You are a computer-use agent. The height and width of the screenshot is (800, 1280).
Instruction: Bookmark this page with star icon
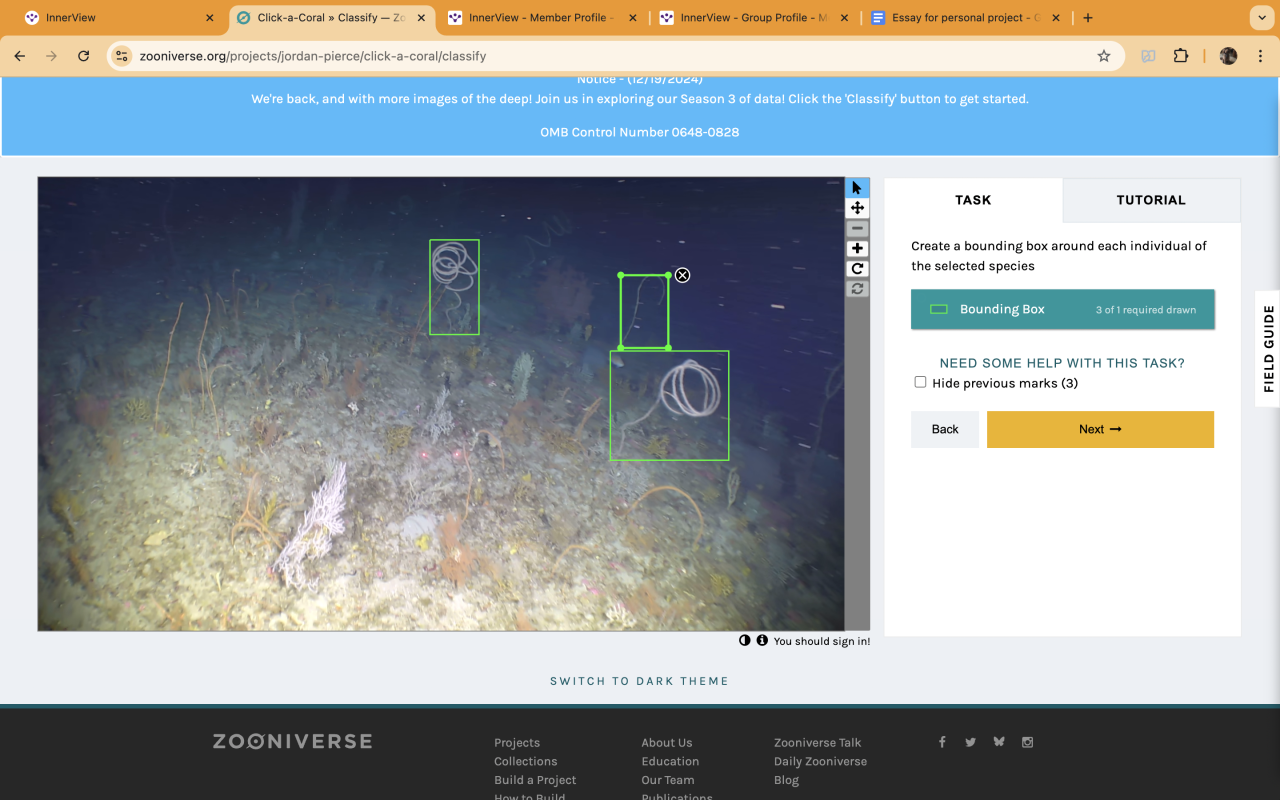point(1104,56)
